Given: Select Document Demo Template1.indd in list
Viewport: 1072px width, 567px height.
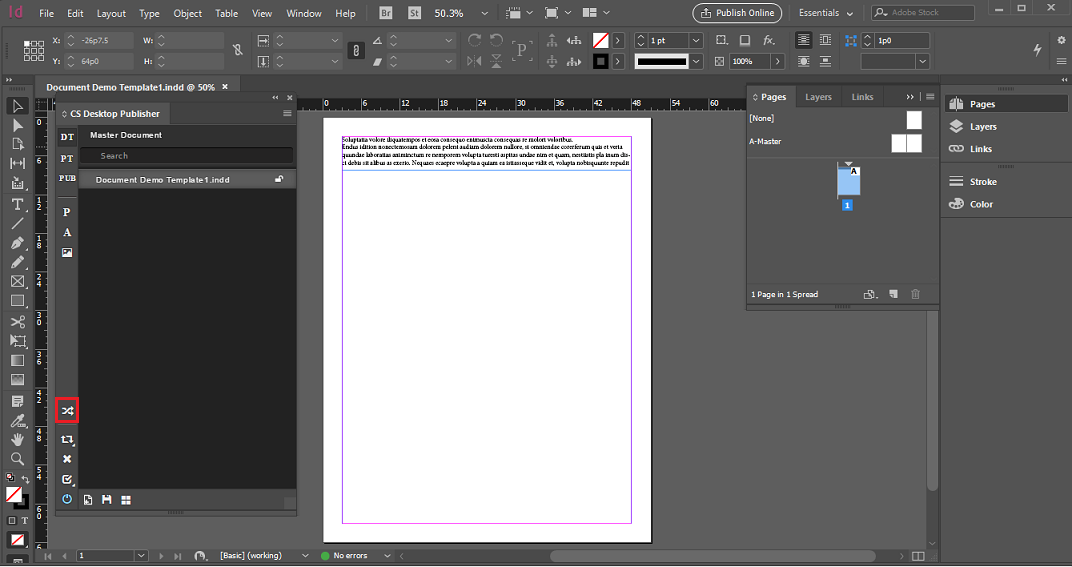Looking at the screenshot, I should (x=187, y=179).
